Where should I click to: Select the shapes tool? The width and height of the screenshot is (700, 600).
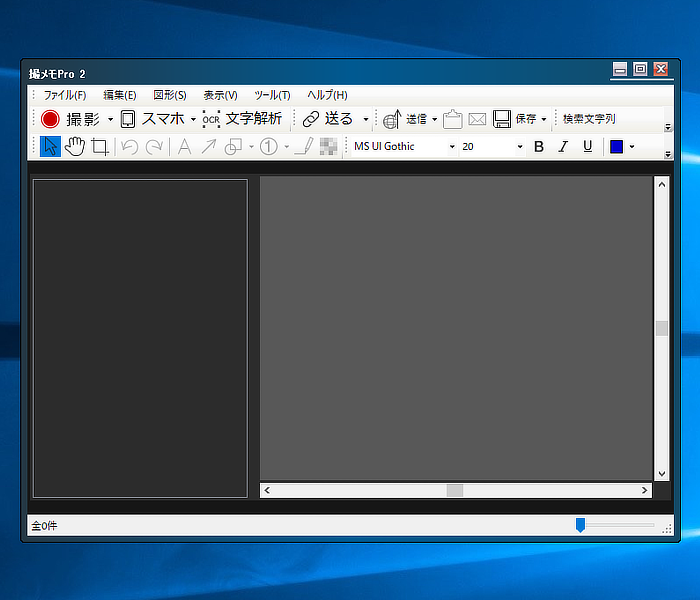(x=233, y=146)
